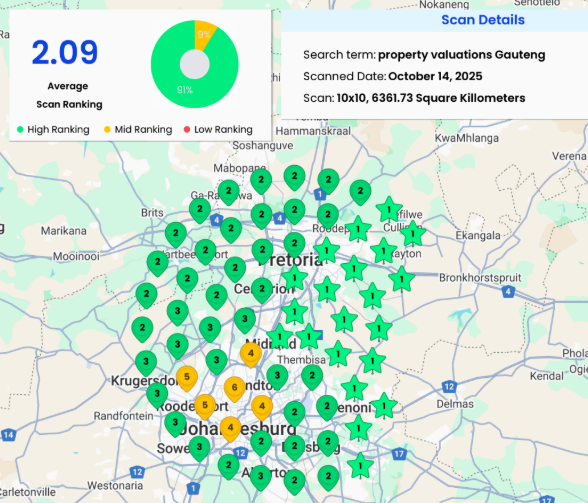
Task: Toggle the High Ranking legend label
Action: (58, 129)
